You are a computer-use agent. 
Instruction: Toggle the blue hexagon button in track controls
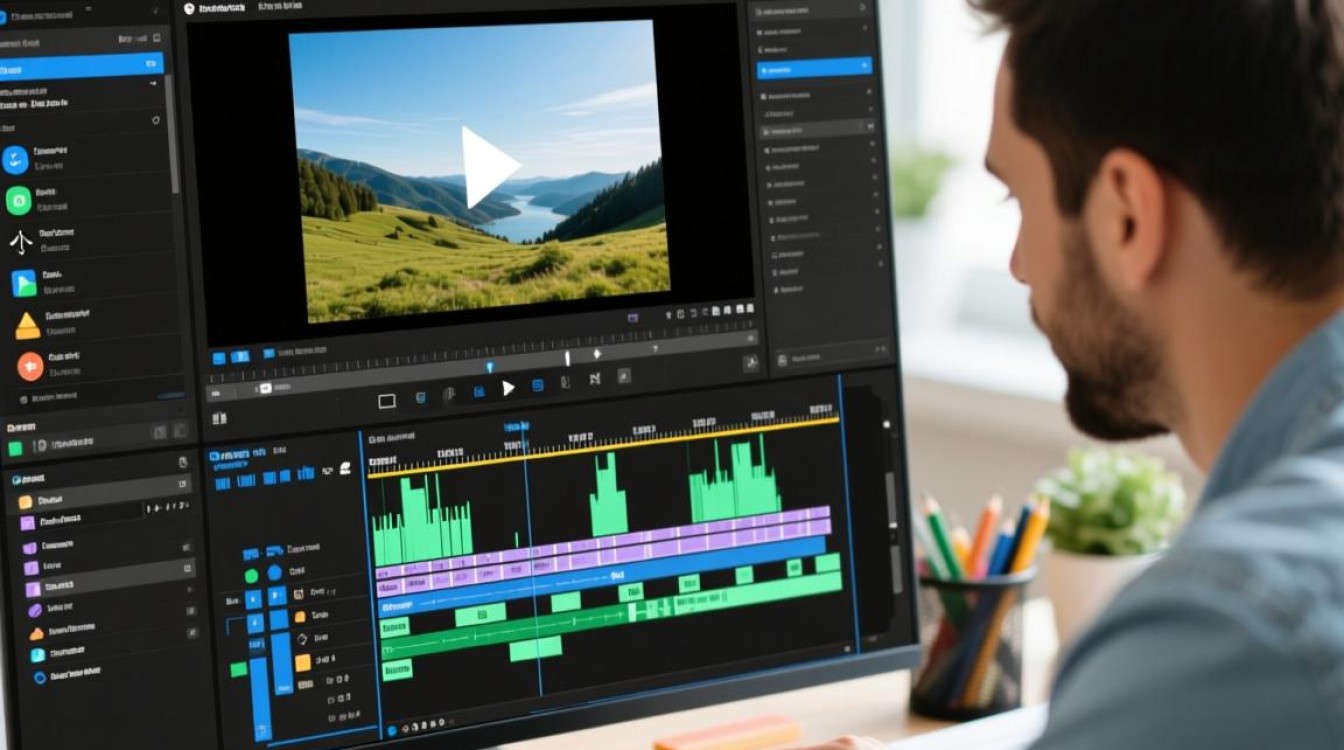tap(274, 574)
